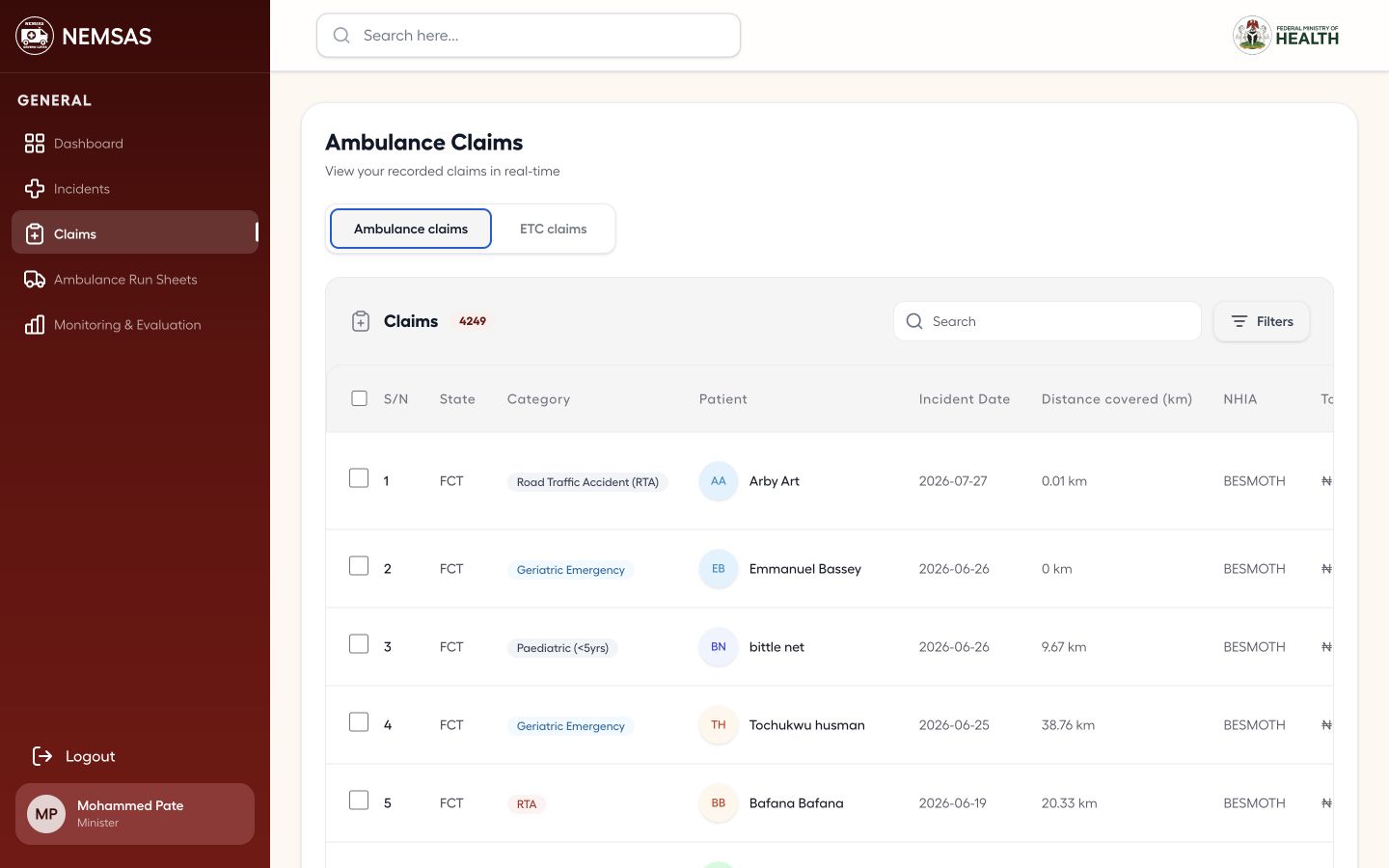Click the clipboard icon beside Claims heading
Image resolution: width=1389 pixels, height=868 pixels.
coord(361,321)
